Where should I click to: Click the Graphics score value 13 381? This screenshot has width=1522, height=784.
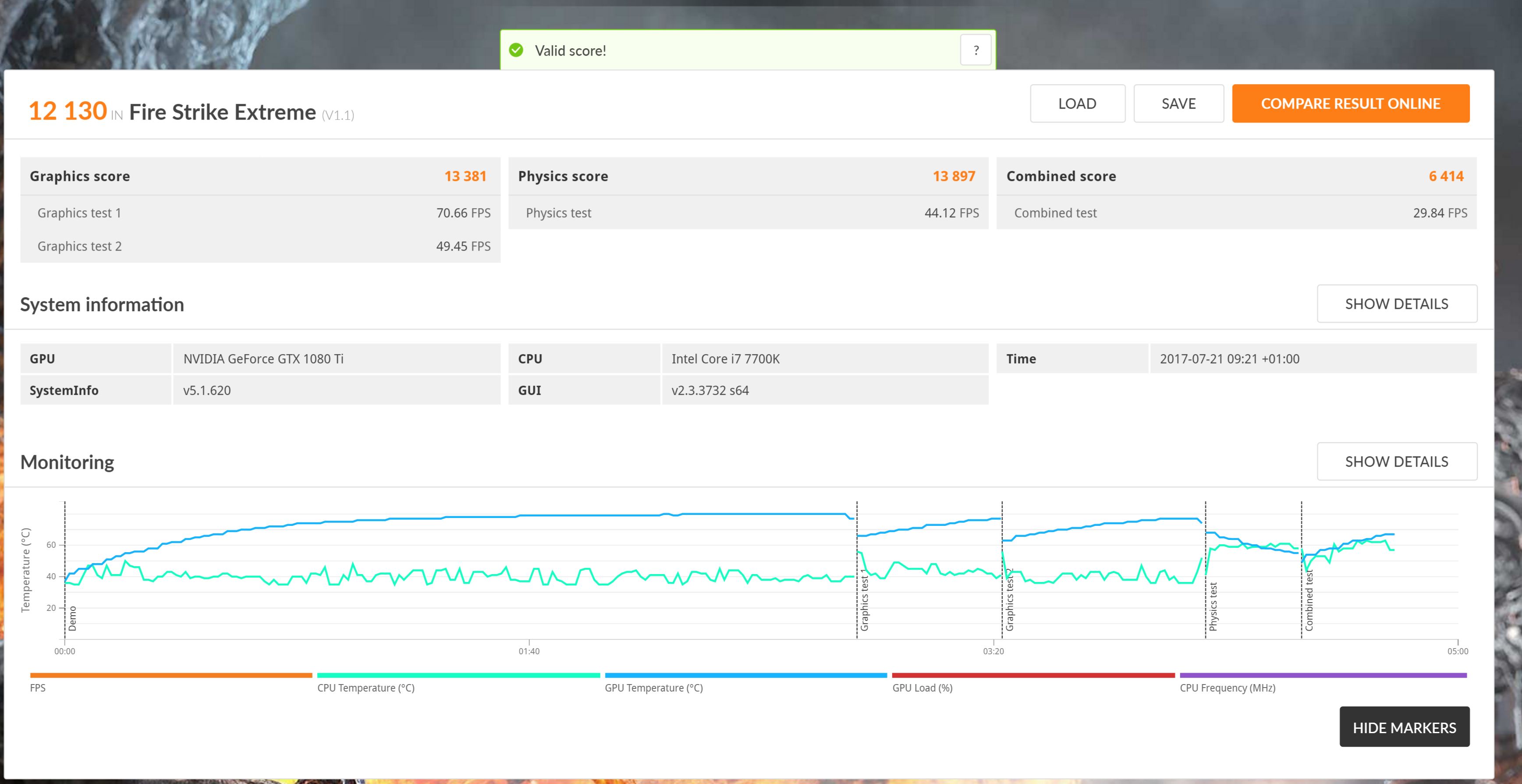(465, 176)
